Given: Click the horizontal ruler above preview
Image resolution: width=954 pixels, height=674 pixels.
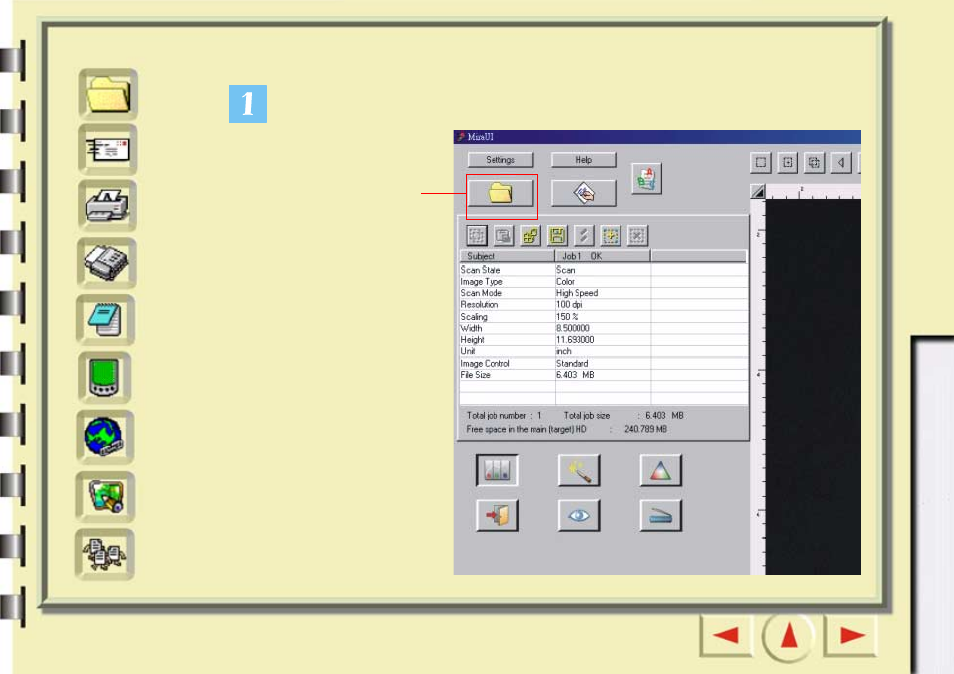Looking at the screenshot, I should (813, 192).
